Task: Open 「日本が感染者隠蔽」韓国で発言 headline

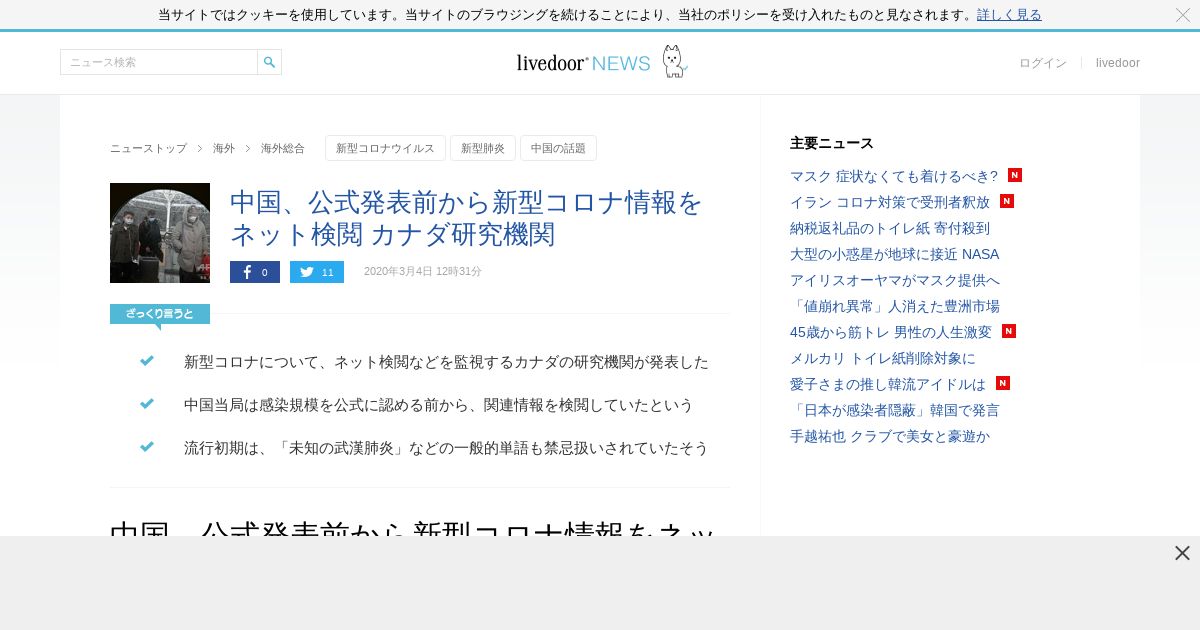Action: click(895, 410)
